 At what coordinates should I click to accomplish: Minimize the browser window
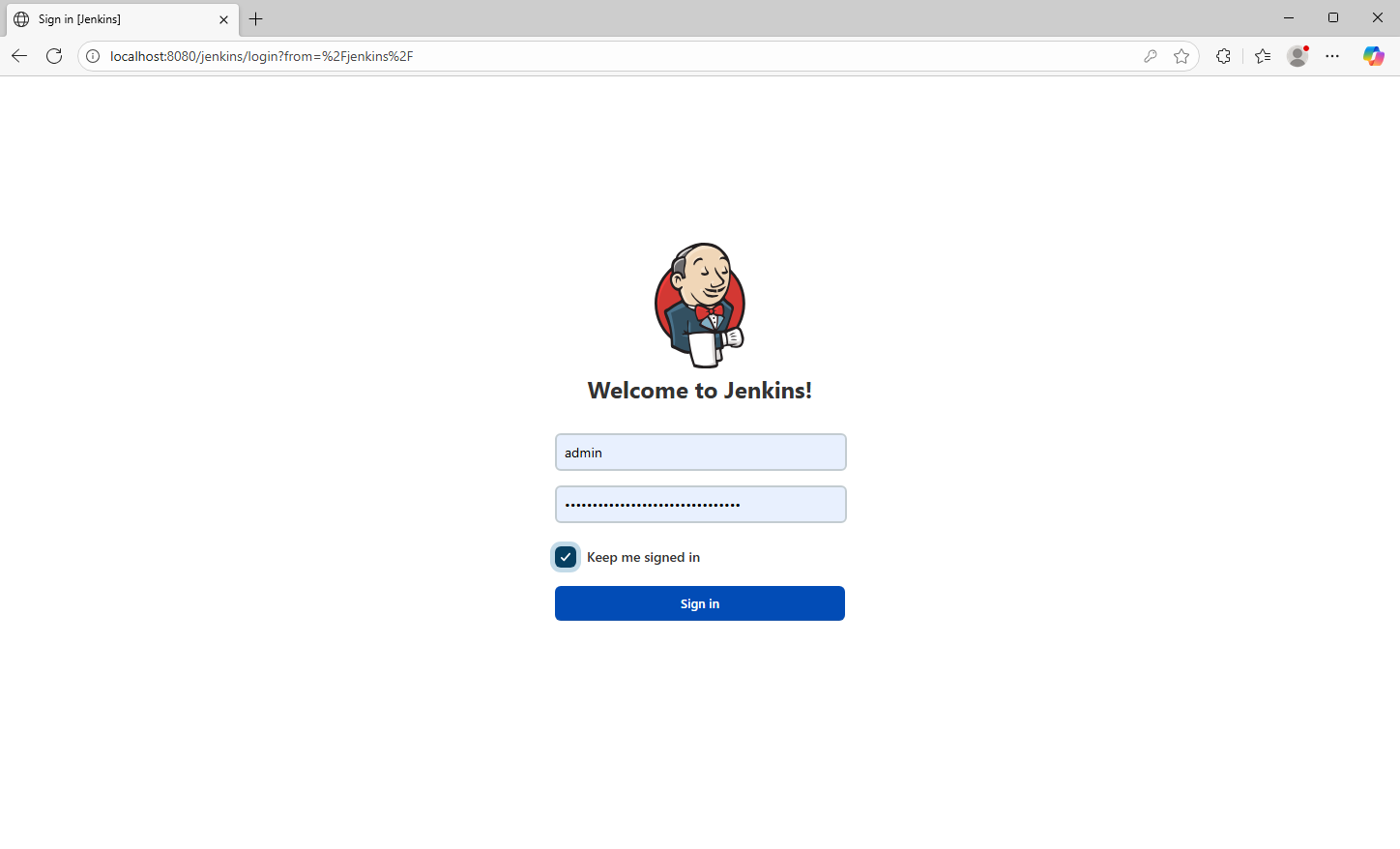point(1289,18)
